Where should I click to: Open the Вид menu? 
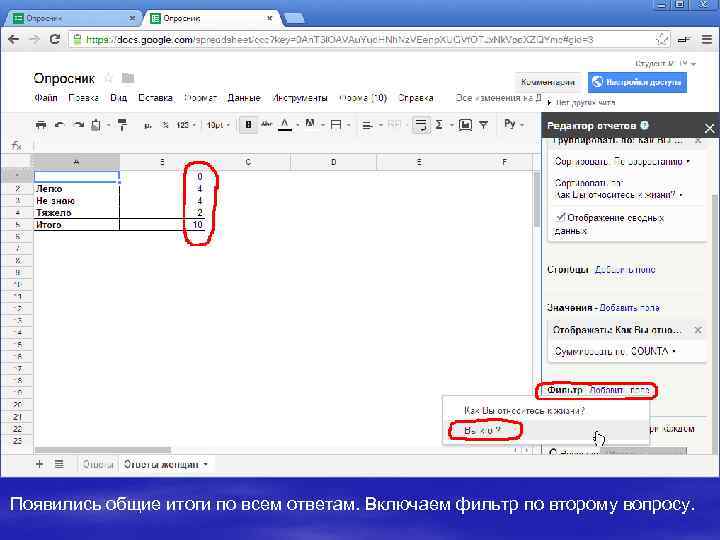tap(118, 98)
